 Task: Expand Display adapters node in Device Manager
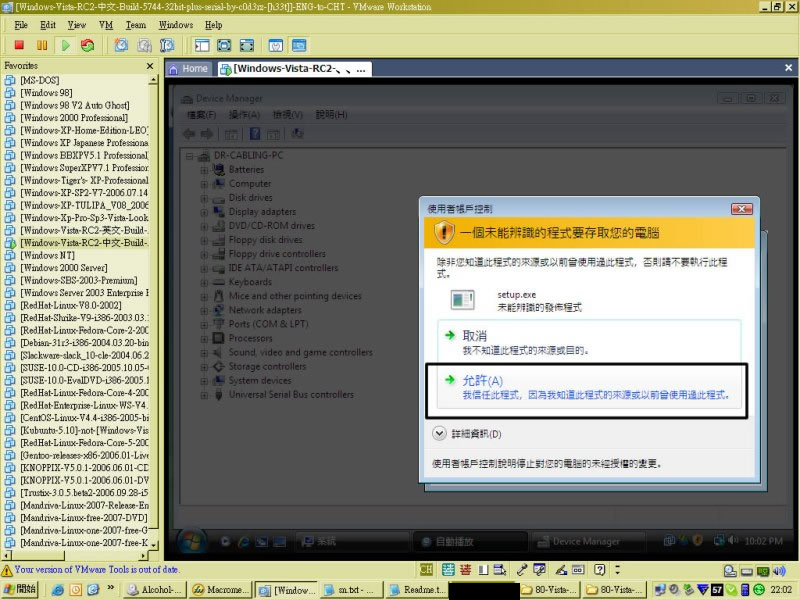click(x=204, y=212)
